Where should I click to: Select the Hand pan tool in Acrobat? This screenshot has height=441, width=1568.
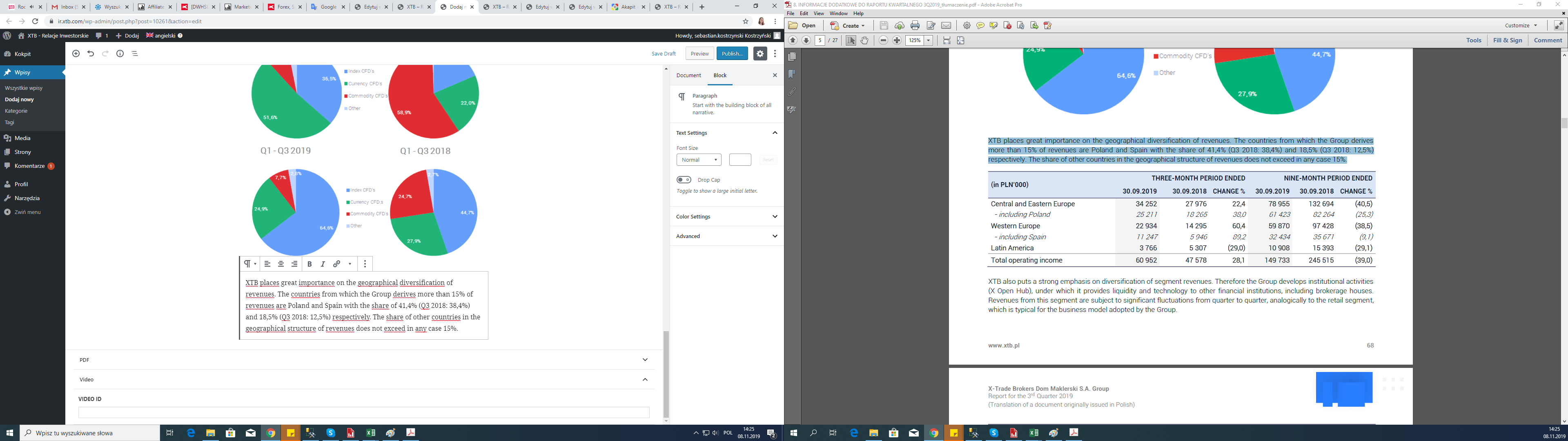point(864,40)
